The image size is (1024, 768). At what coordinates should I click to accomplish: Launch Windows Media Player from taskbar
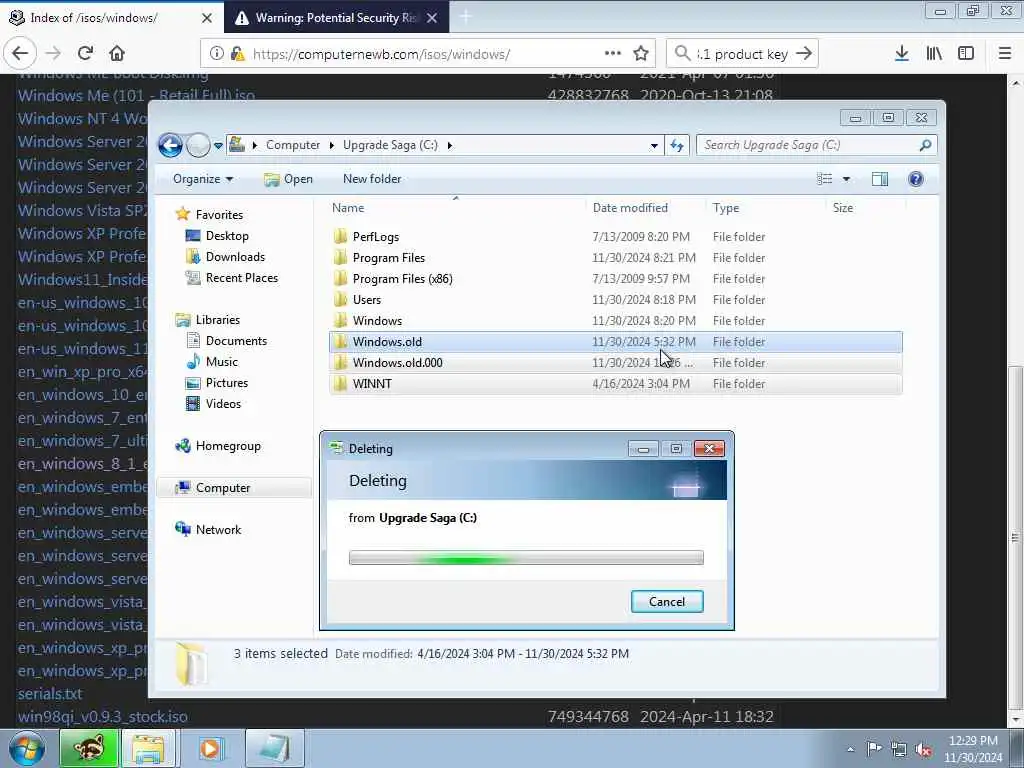point(210,748)
